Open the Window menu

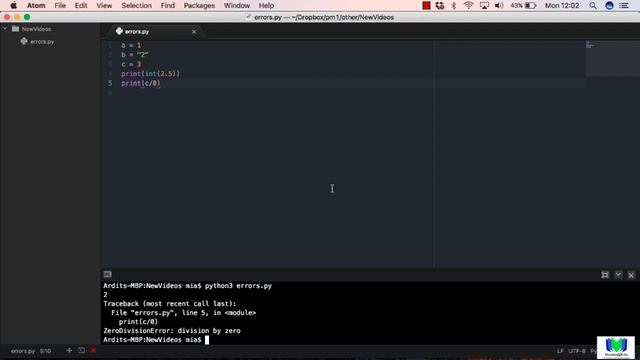tap(237, 5)
